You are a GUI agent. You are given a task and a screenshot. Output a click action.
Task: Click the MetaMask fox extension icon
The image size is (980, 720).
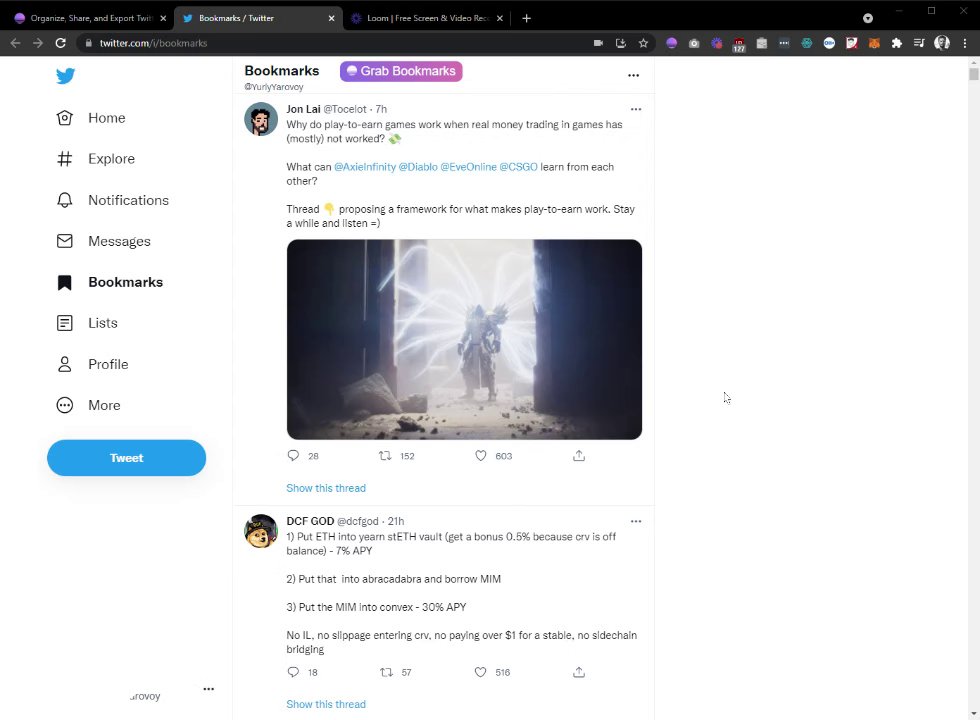tap(874, 43)
